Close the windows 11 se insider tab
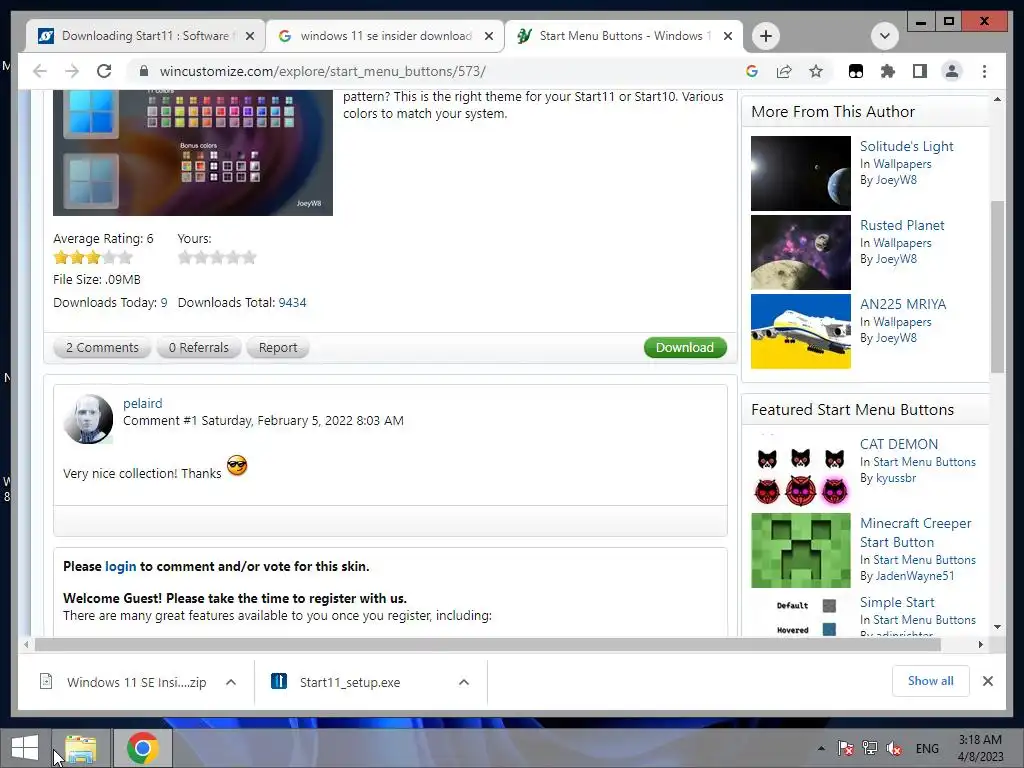 tap(488, 36)
